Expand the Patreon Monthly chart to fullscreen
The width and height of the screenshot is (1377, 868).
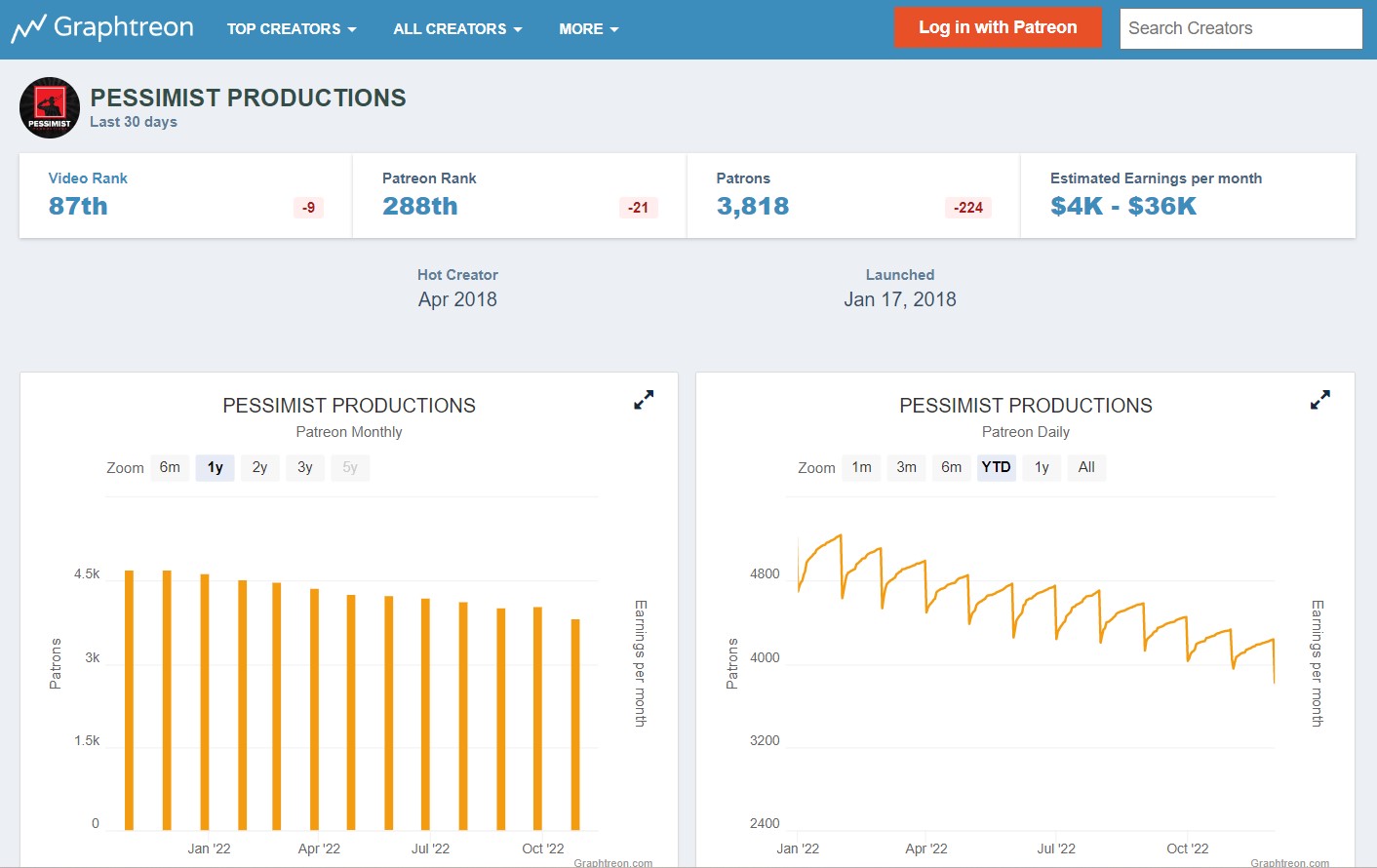click(x=644, y=400)
